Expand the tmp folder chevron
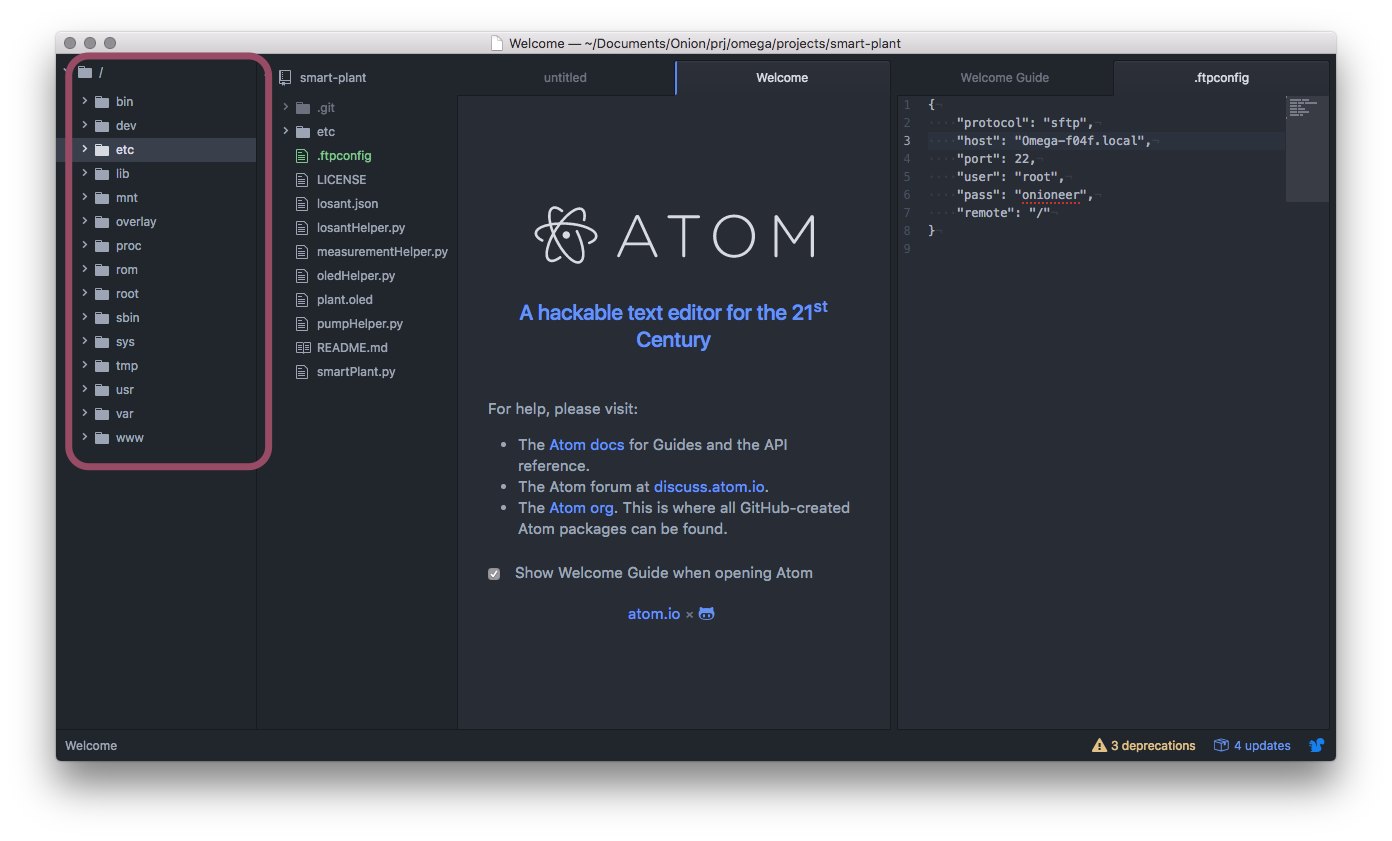Screen dimensions: 1392x841 coord(85,366)
